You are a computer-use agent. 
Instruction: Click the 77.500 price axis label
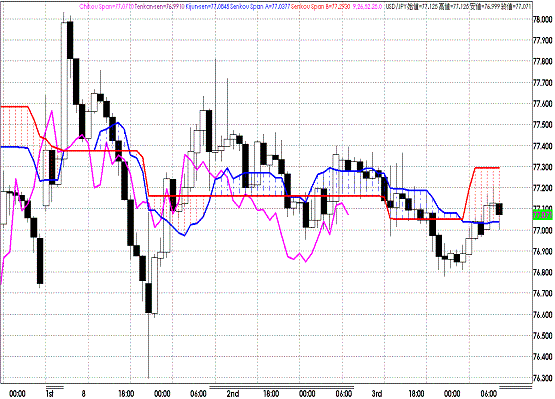click(542, 125)
